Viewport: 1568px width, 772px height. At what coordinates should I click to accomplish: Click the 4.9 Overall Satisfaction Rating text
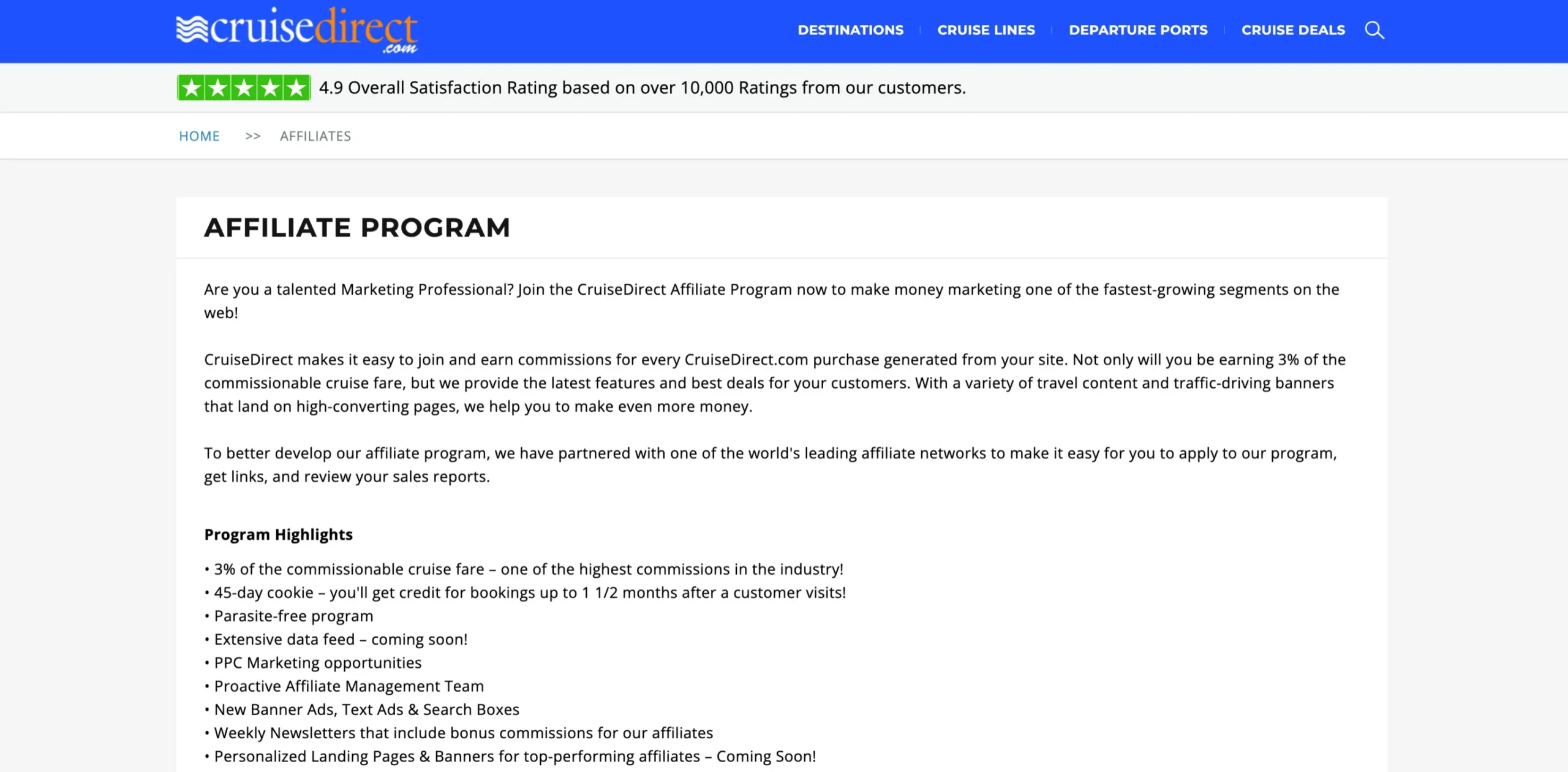click(642, 88)
